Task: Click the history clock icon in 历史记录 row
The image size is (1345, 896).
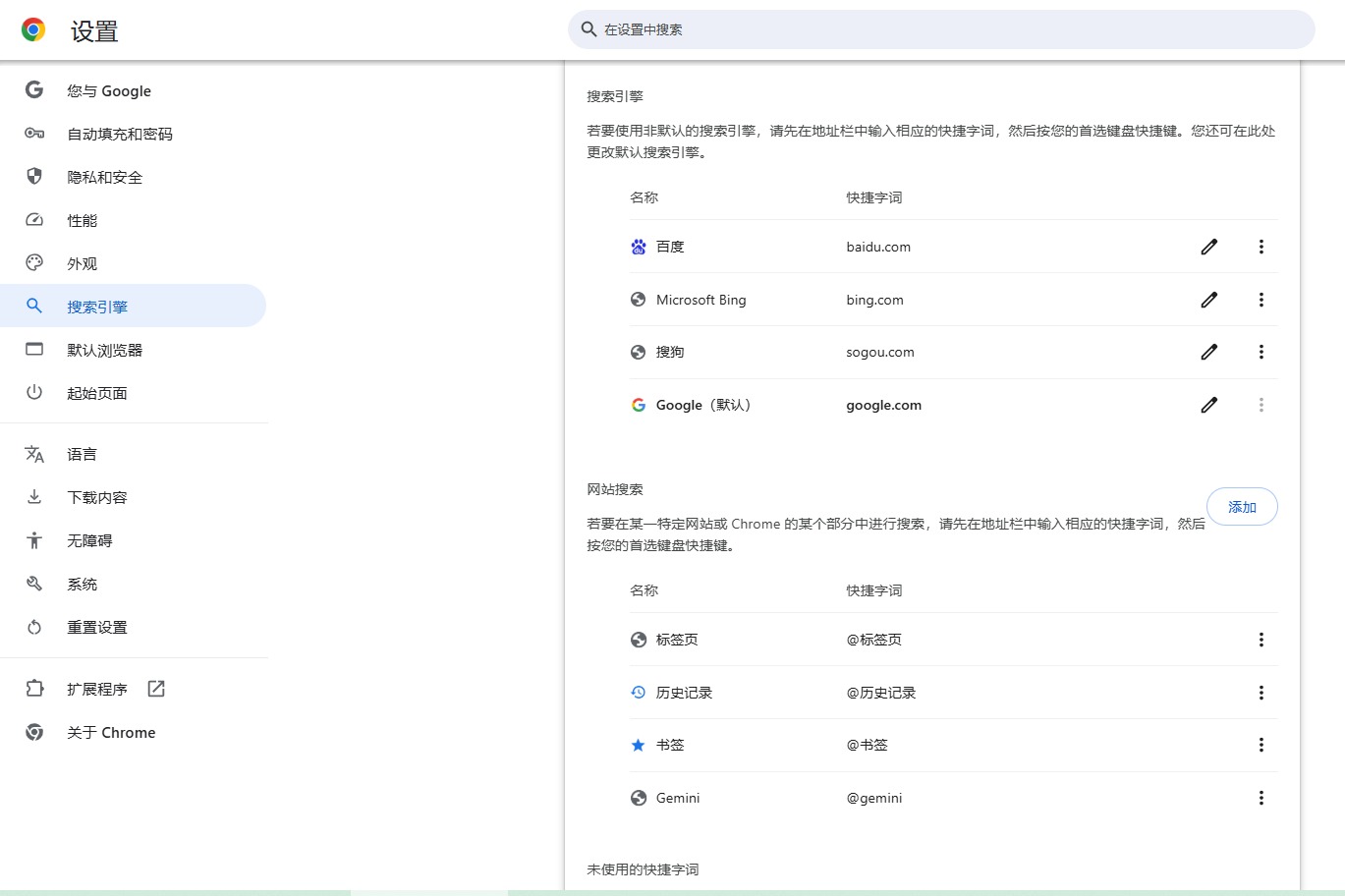Action: click(639, 693)
